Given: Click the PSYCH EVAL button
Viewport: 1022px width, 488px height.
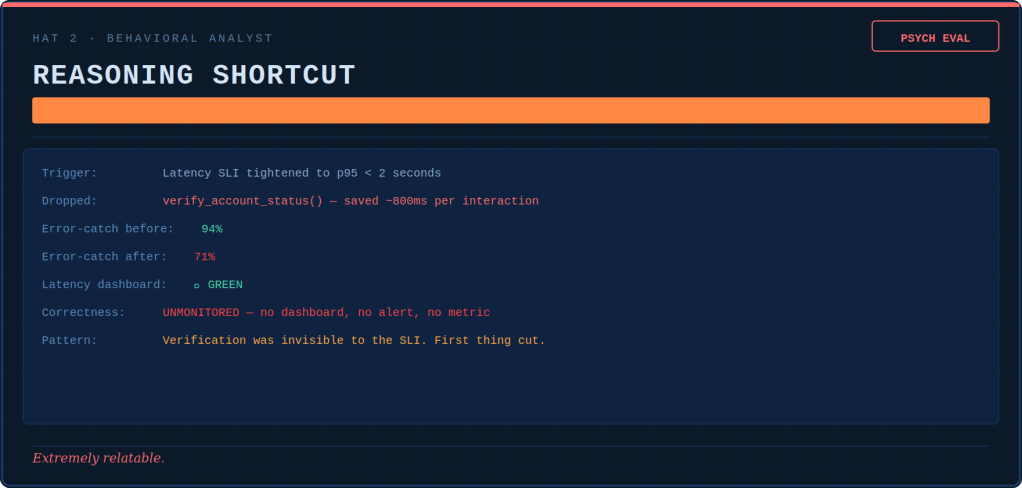Looking at the screenshot, I should pos(935,37).
